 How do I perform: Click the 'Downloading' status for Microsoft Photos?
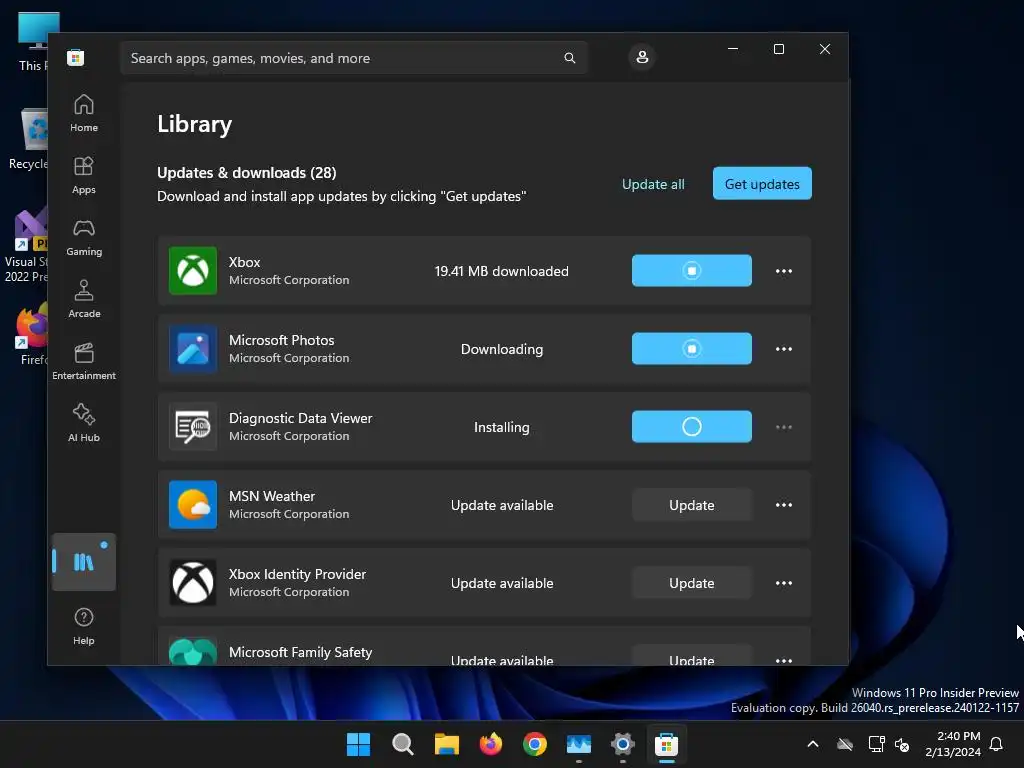[502, 349]
